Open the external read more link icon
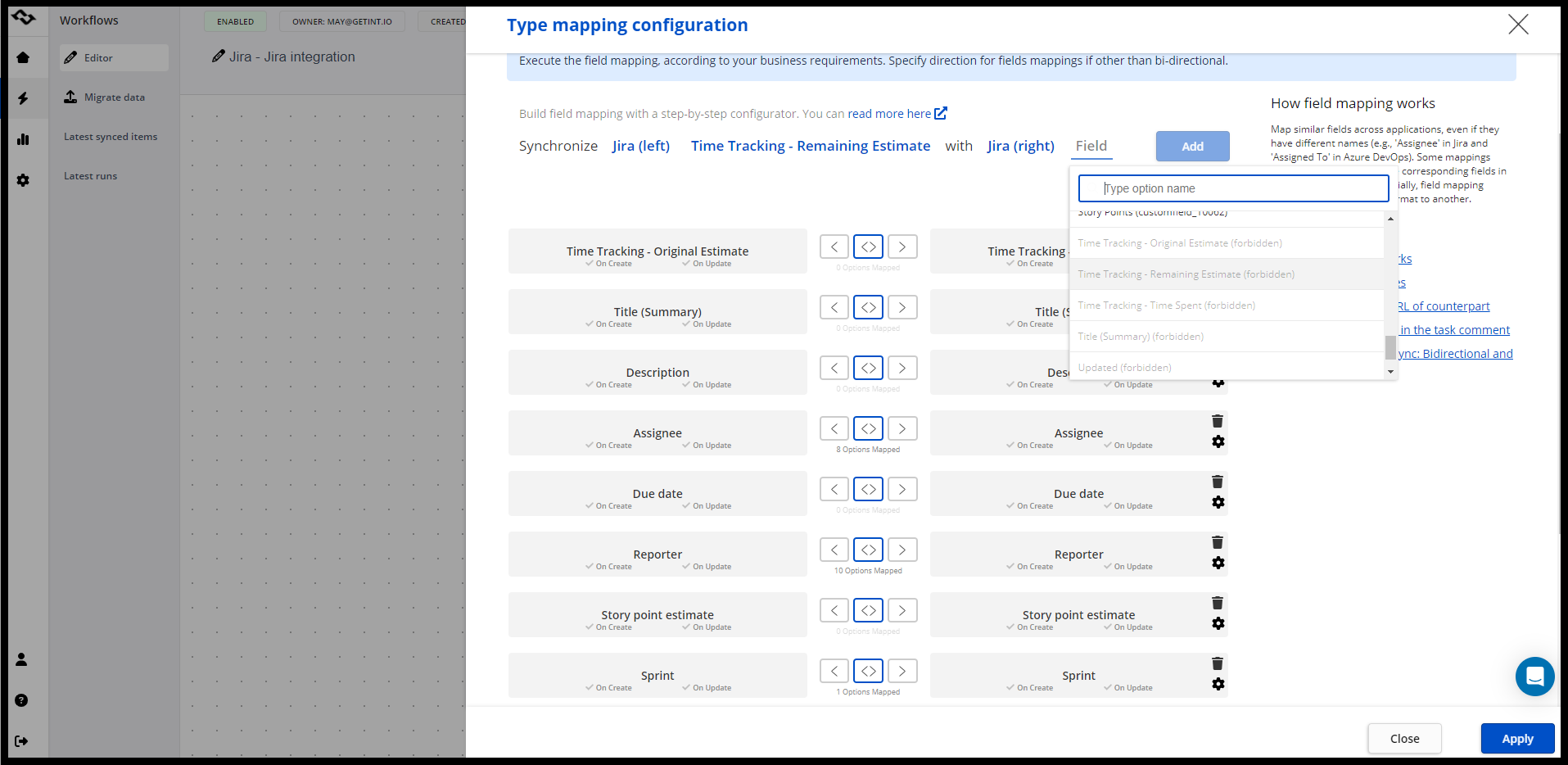The width and height of the screenshot is (1568, 765). tap(941, 113)
